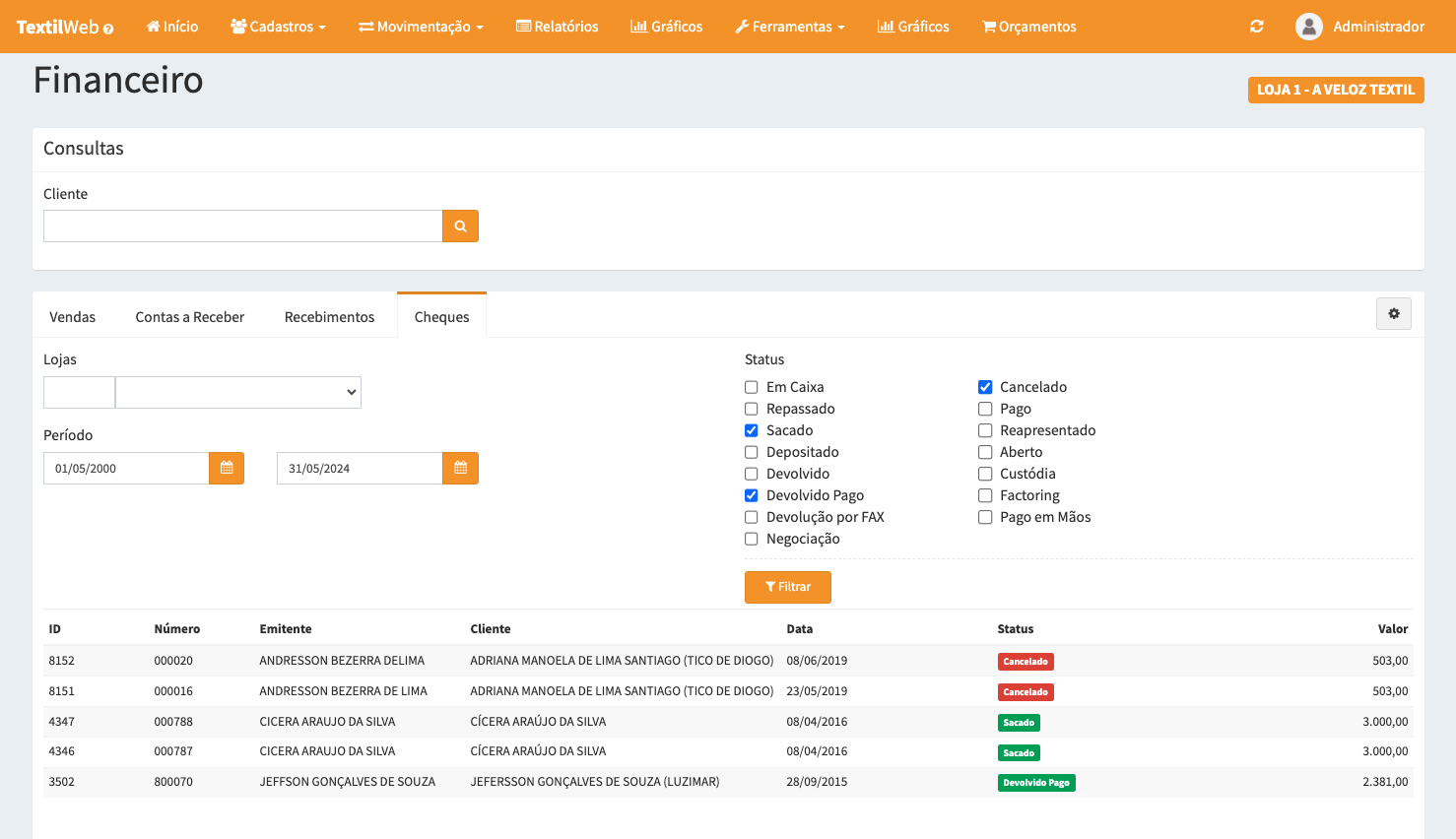Screen dimensions: 1456x839
Task: Click the refresh icon in navbar
Action: [1256, 27]
